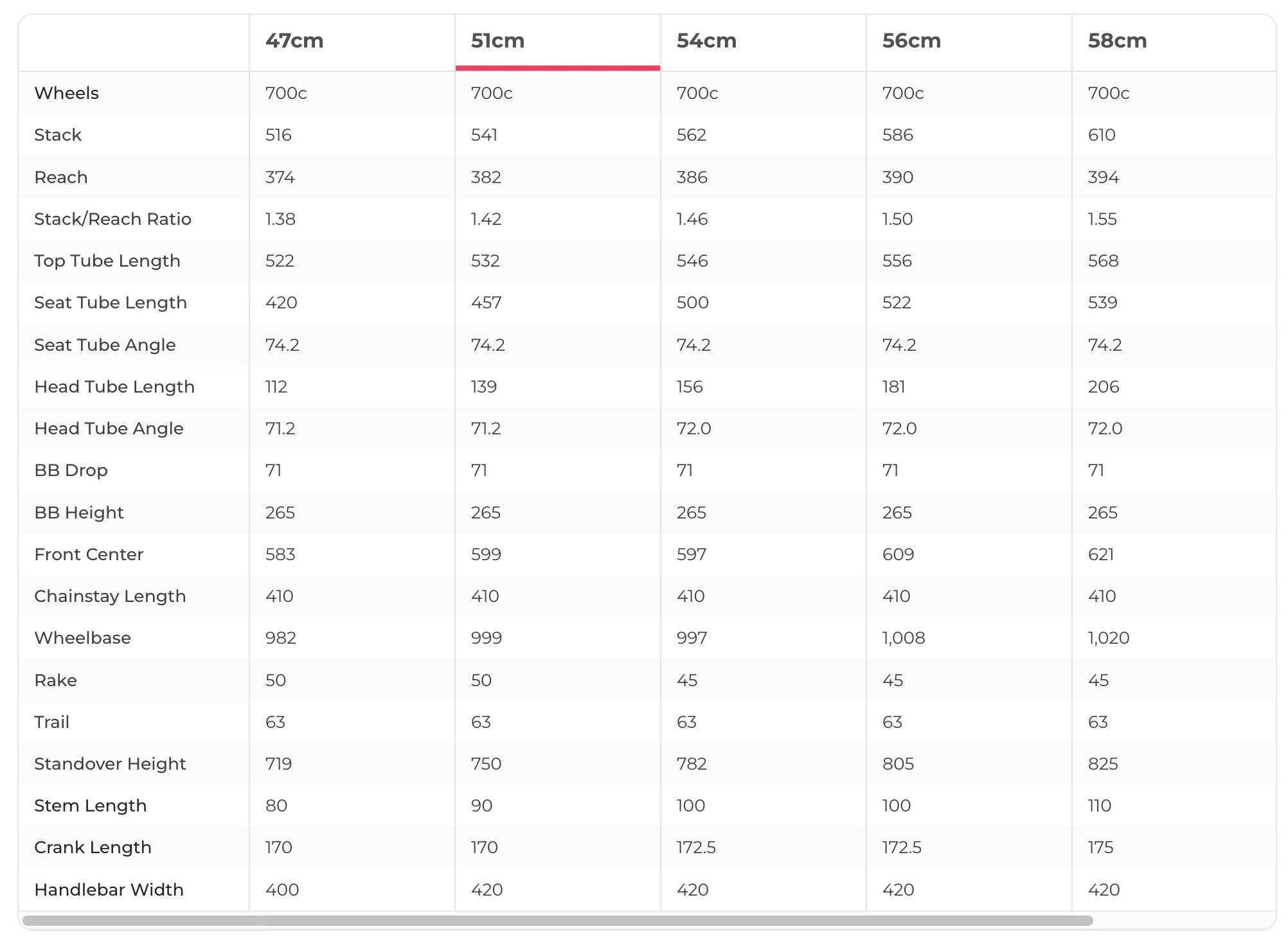The width and height of the screenshot is (1288, 947).
Task: Click the Wheels row label
Action: [66, 93]
